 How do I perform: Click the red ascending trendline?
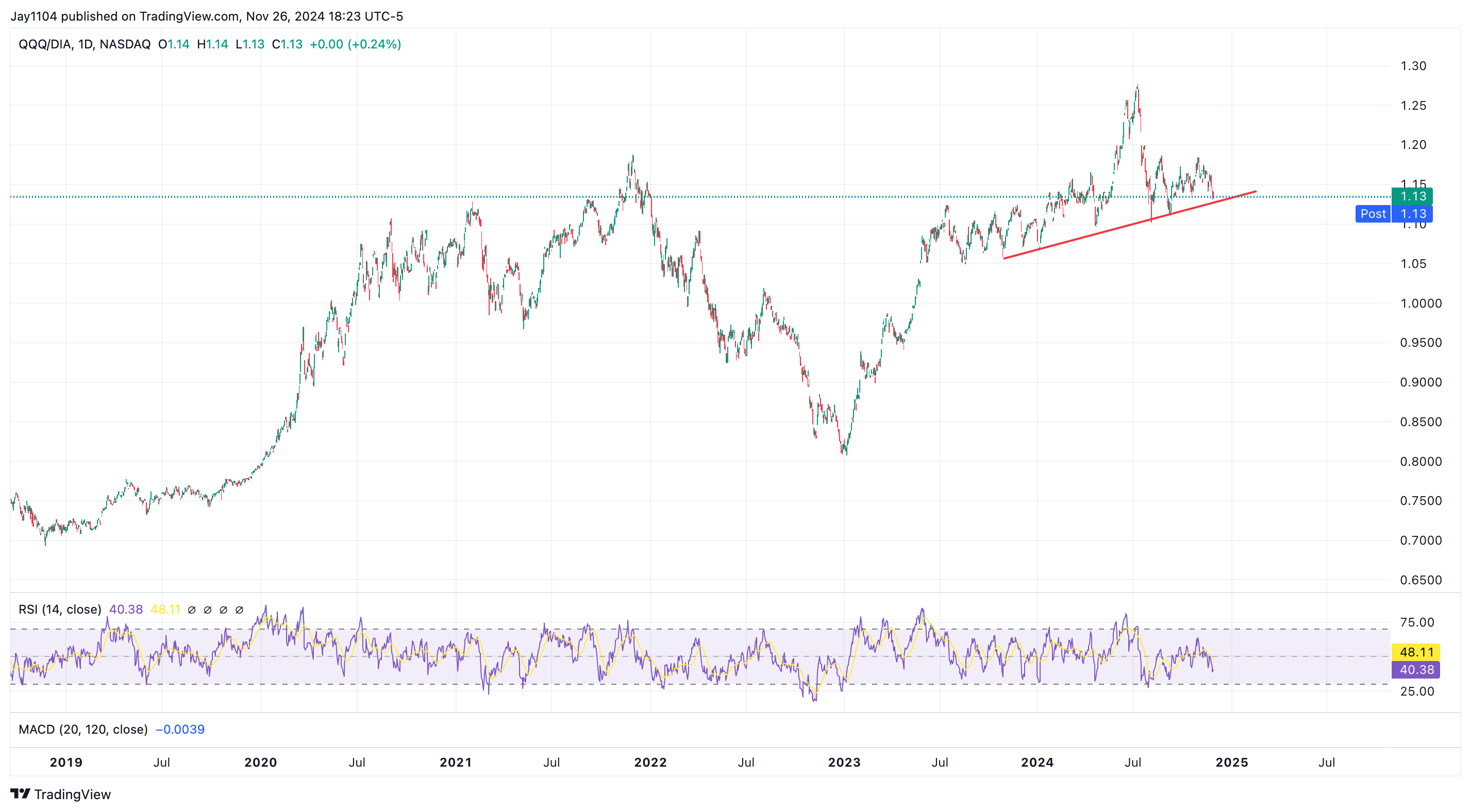(1129, 225)
